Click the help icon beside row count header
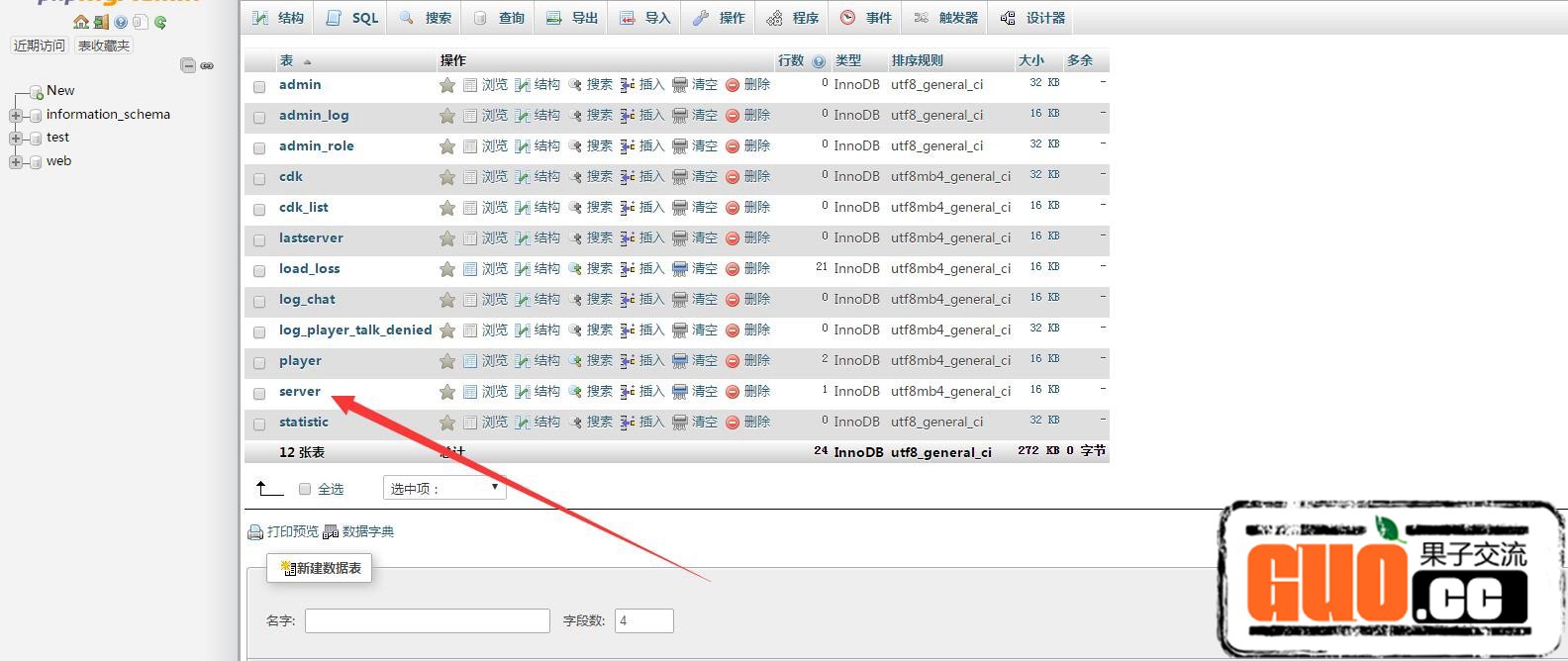Image resolution: width=1568 pixels, height=661 pixels. coord(819,61)
